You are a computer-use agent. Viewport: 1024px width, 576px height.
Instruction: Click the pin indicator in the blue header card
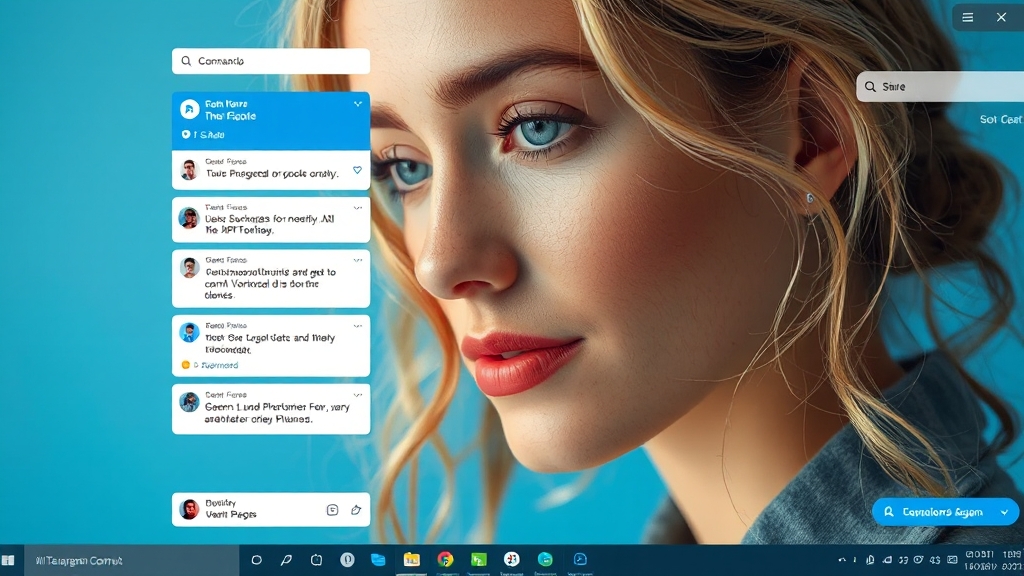186,135
